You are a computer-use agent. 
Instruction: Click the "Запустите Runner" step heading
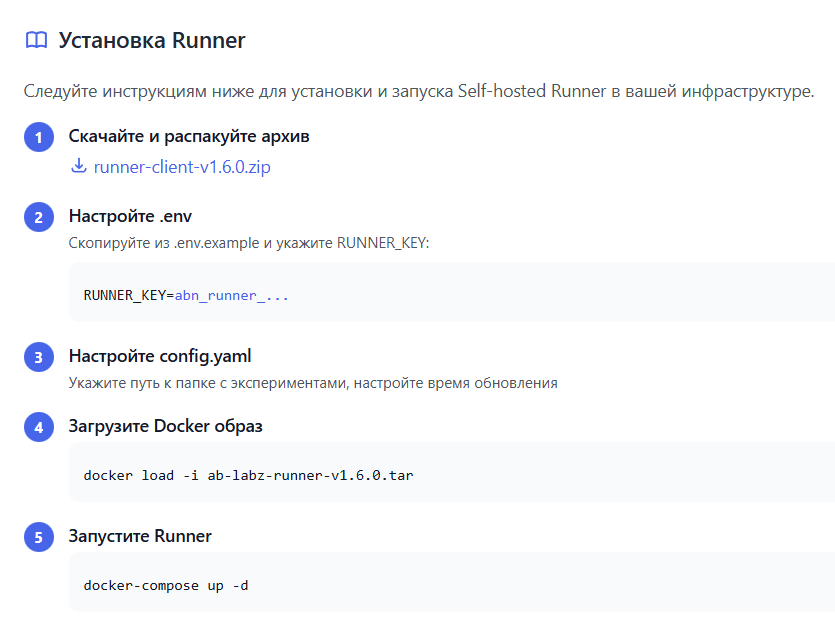(x=140, y=537)
